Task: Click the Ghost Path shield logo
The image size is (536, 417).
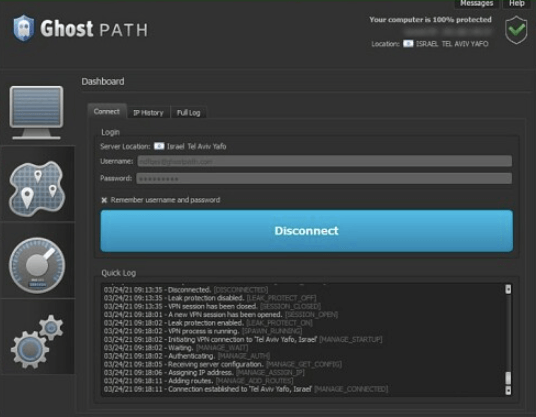Action: click(x=24, y=28)
